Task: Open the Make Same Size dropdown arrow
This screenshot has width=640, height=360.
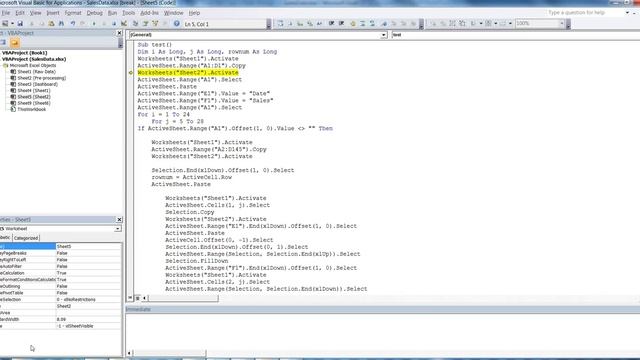Action: click(510, 24)
